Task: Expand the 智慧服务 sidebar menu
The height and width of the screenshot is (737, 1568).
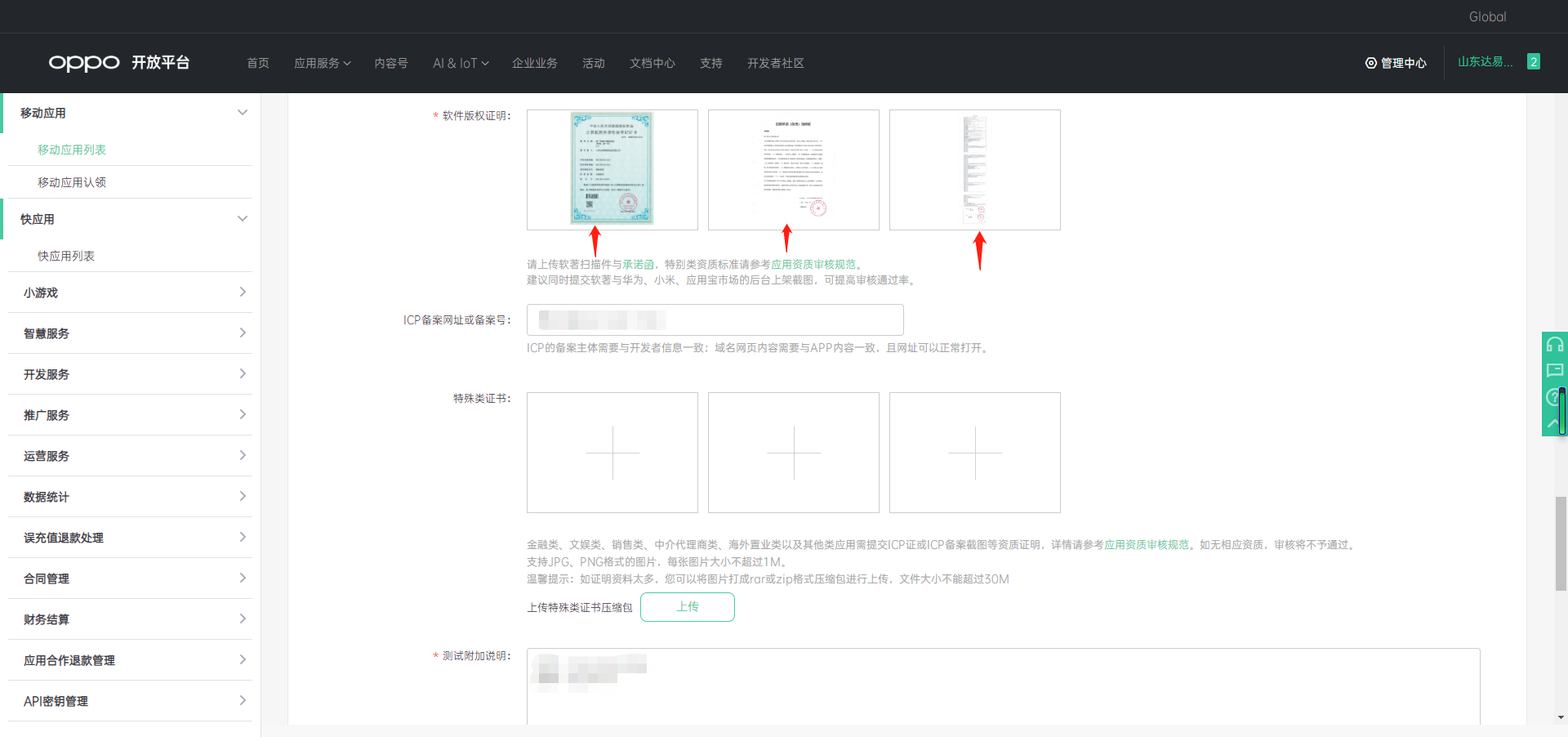Action: [131, 333]
